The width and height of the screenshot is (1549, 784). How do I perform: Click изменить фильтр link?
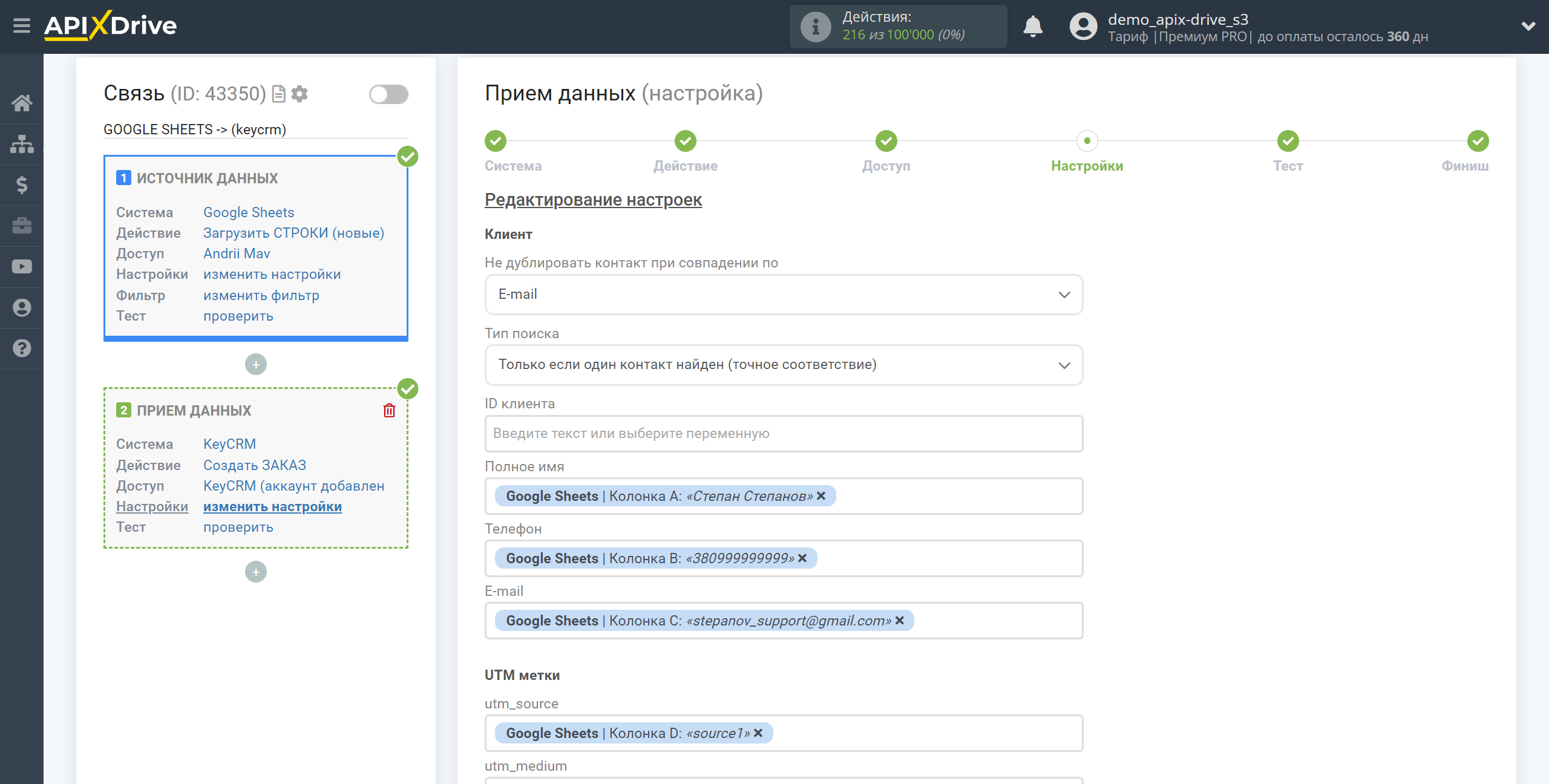point(261,295)
